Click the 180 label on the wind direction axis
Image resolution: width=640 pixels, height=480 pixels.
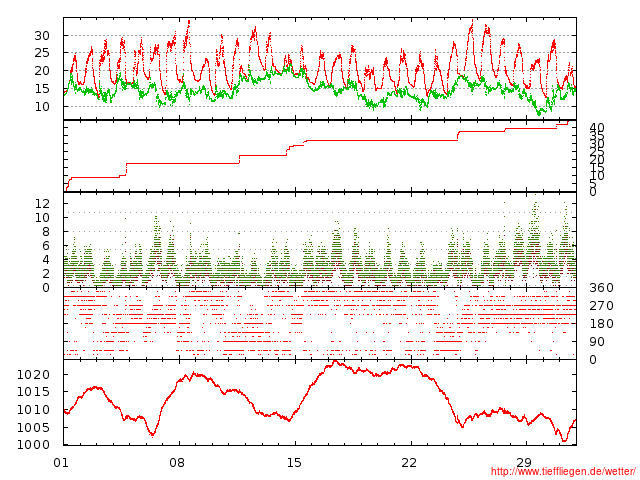(601, 324)
